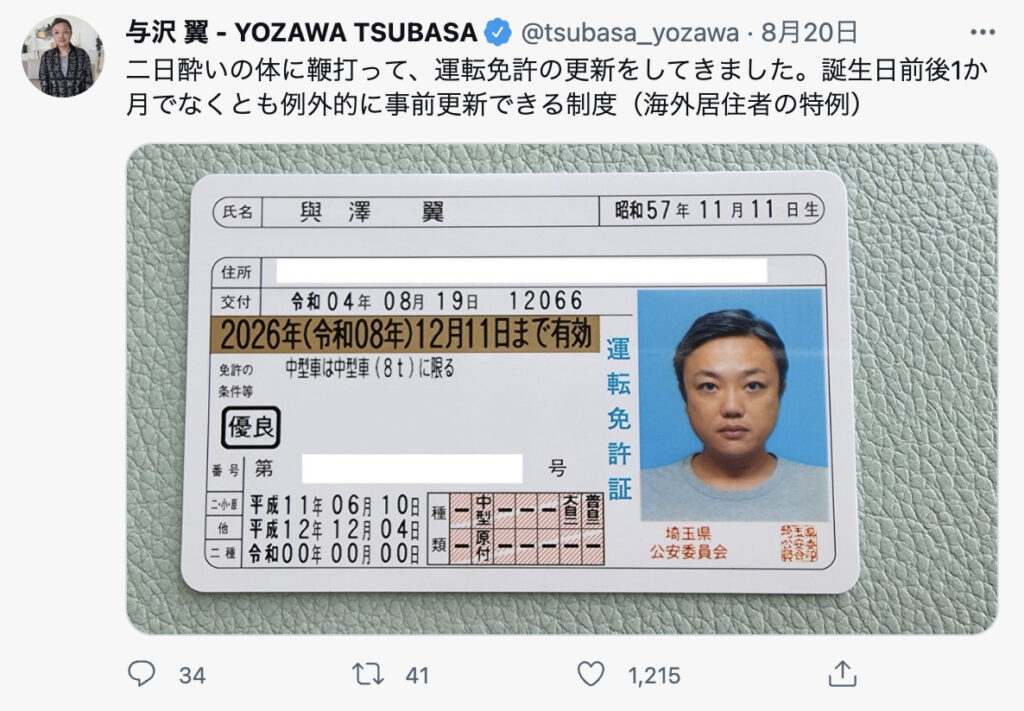Screen dimensions: 1024x711
Task: Click the blue verified badge
Action: tap(498, 32)
